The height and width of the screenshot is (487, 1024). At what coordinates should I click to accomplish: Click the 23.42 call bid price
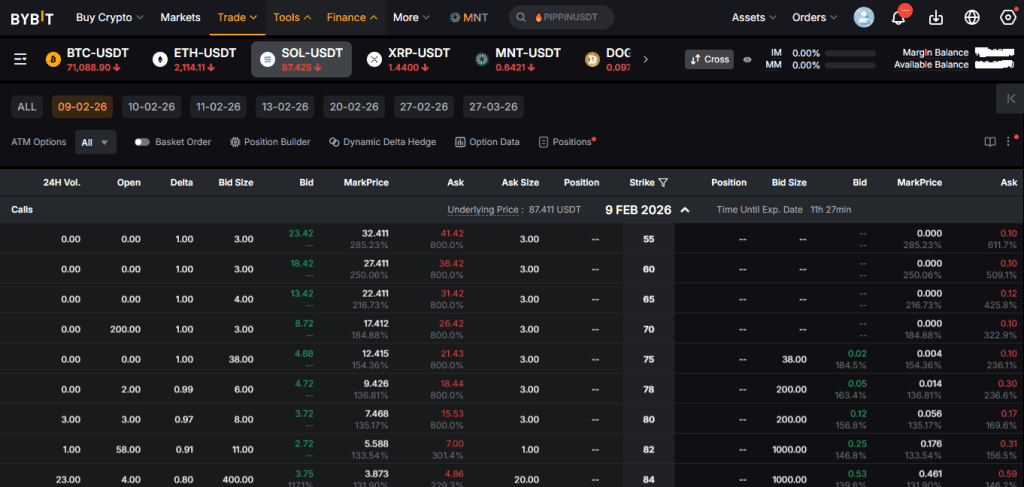(301, 234)
